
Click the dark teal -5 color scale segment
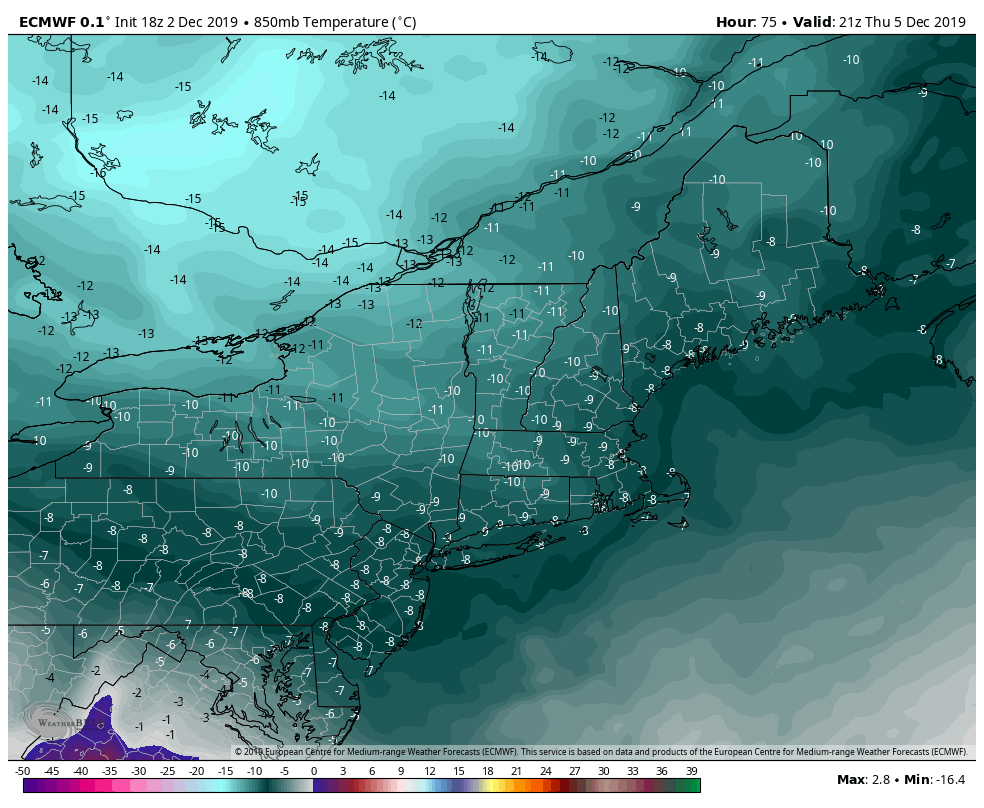(284, 786)
